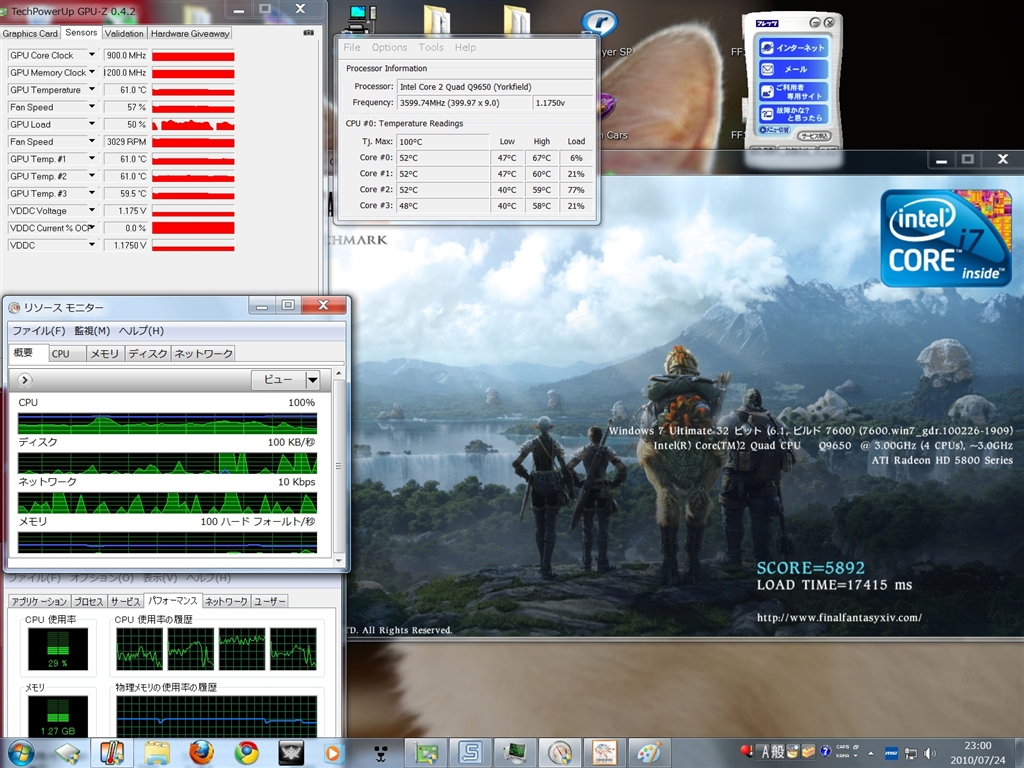Open the Fan Speed RPM sensor dropdown
This screenshot has width=1024, height=768.
tap(92, 142)
